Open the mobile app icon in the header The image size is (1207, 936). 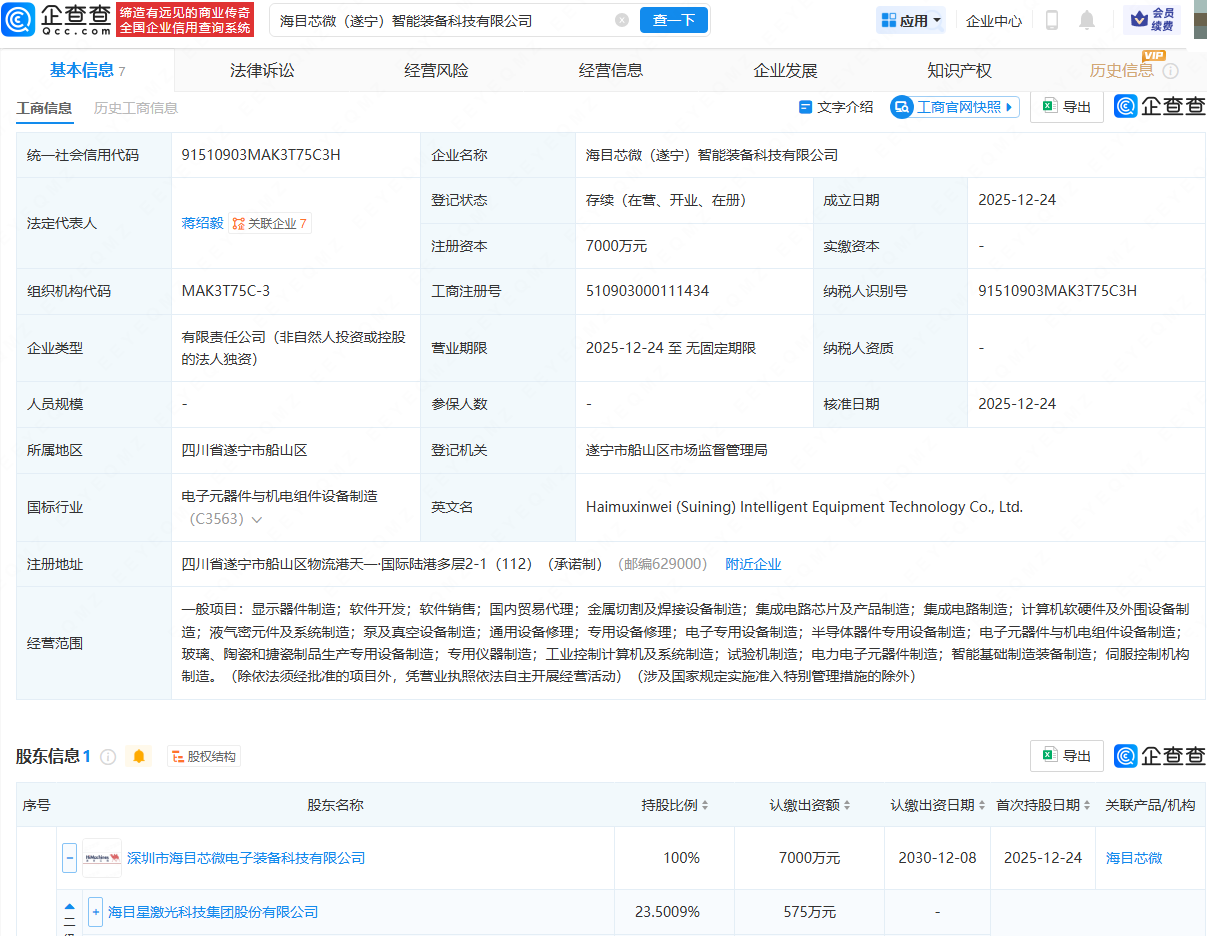(x=1051, y=20)
